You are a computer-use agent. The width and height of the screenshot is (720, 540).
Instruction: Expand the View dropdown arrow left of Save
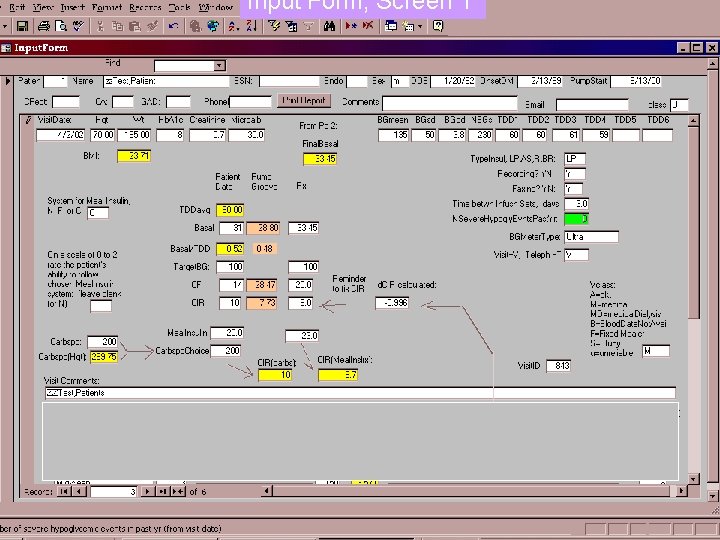coord(5,26)
